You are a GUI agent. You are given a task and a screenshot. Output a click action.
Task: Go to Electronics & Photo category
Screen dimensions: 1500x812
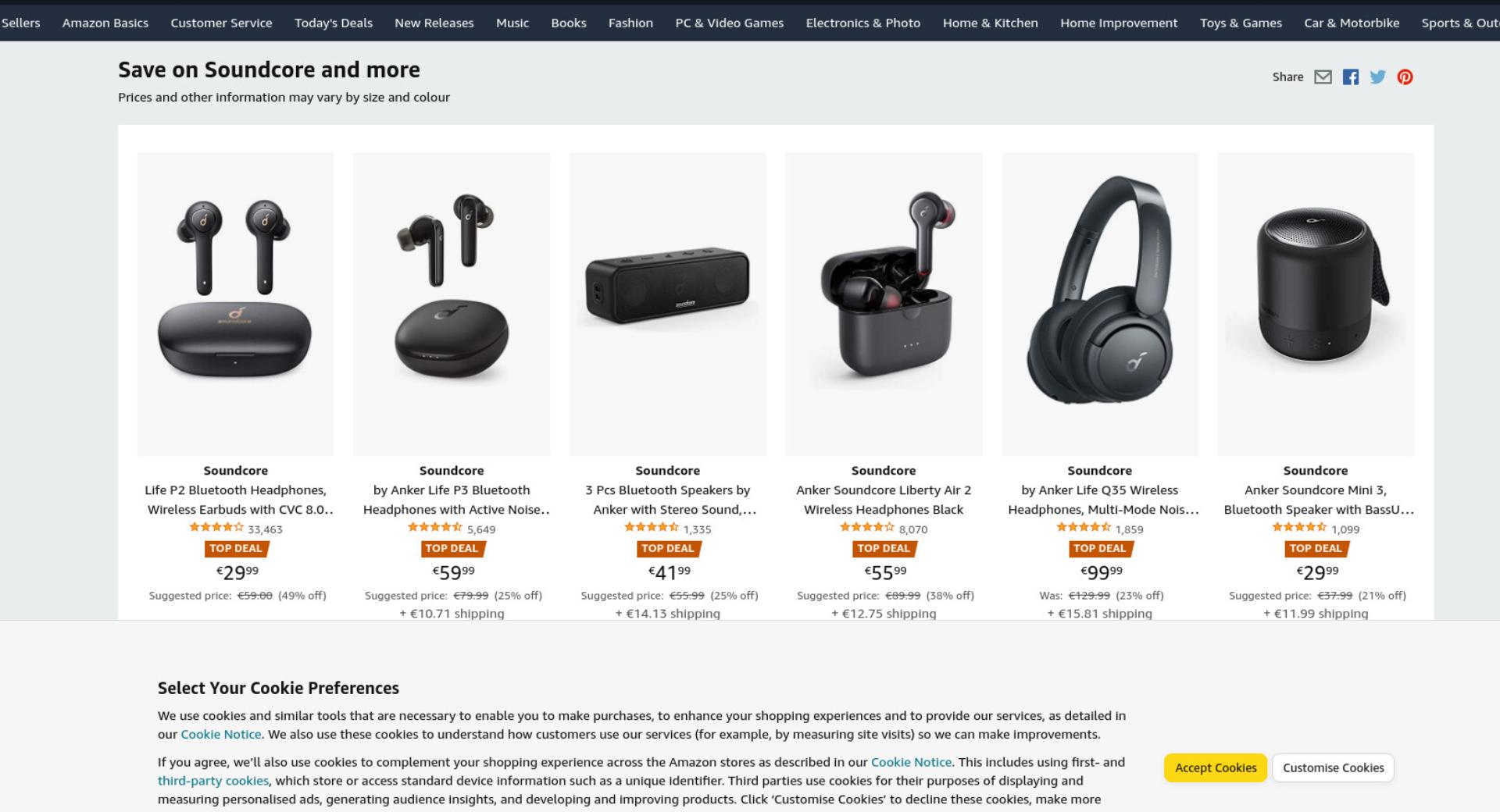[863, 23]
